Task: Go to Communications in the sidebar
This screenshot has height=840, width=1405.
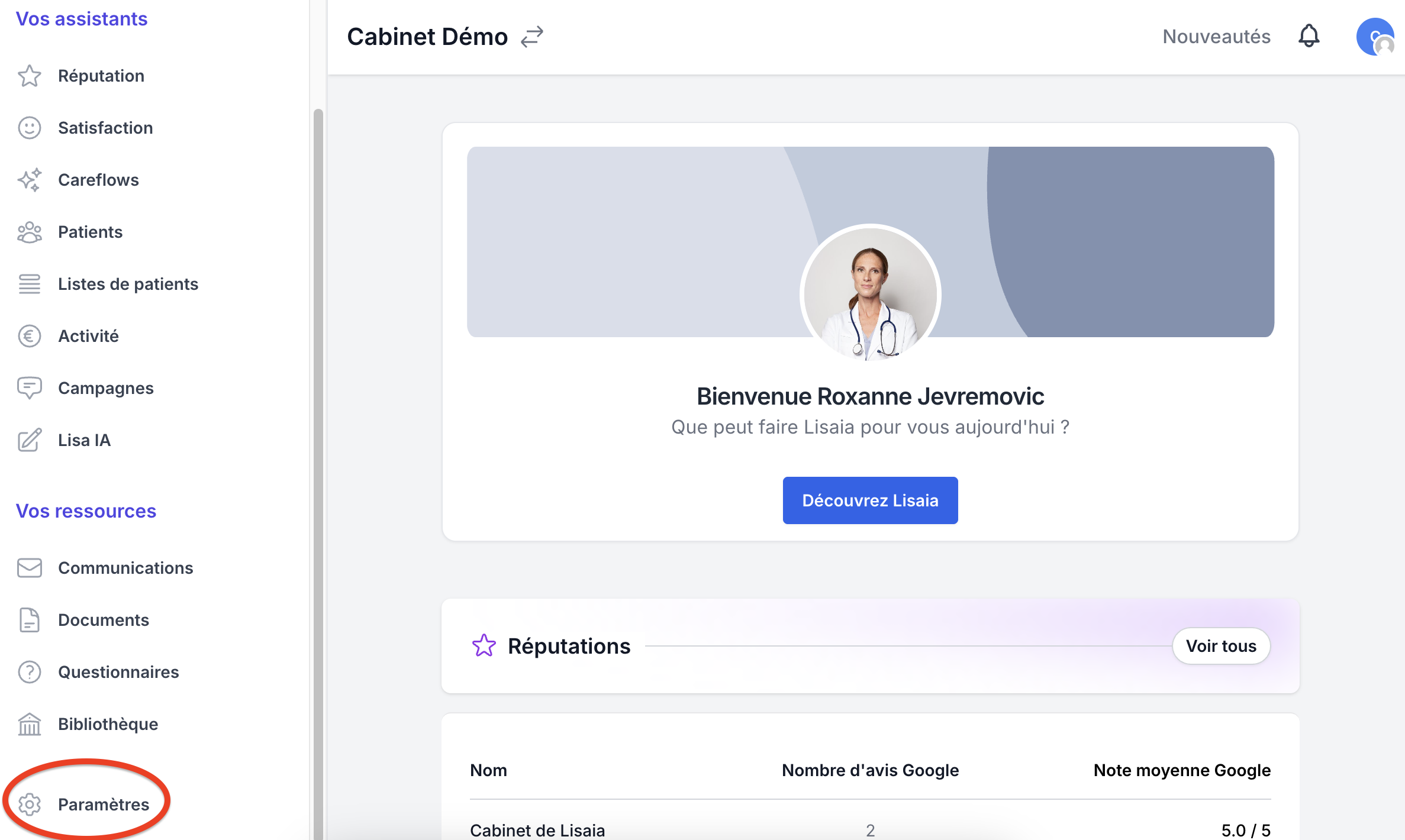Action: [125, 568]
